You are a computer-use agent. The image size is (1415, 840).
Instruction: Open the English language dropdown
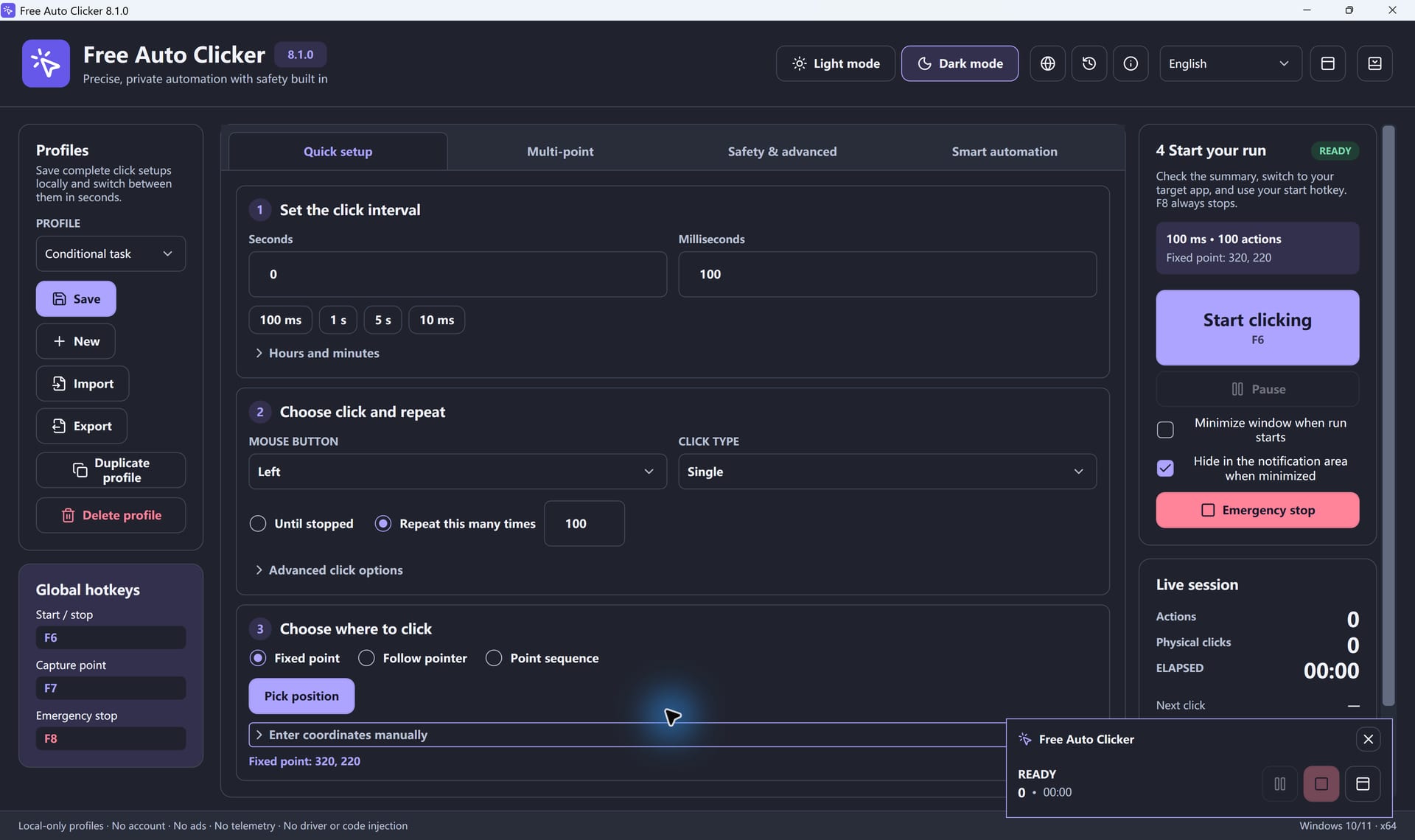1230,63
